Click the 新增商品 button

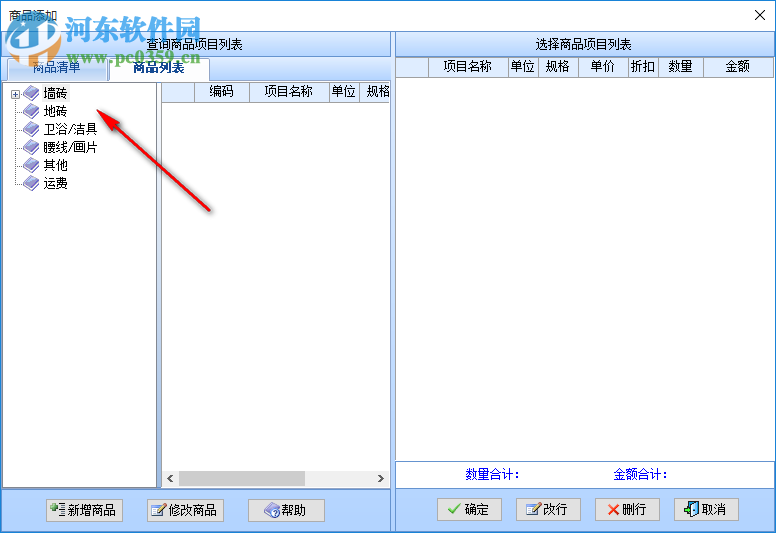[85, 510]
